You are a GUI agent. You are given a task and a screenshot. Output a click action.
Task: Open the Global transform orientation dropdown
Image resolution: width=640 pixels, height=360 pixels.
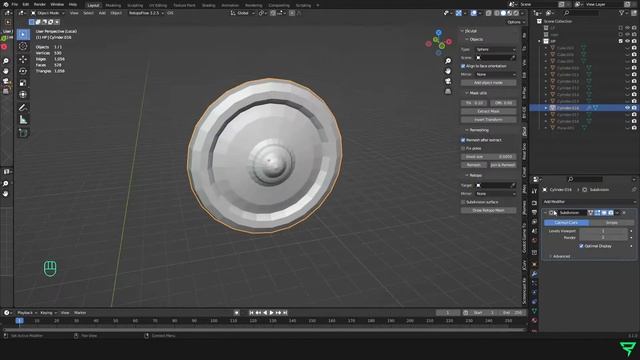click(x=242, y=13)
